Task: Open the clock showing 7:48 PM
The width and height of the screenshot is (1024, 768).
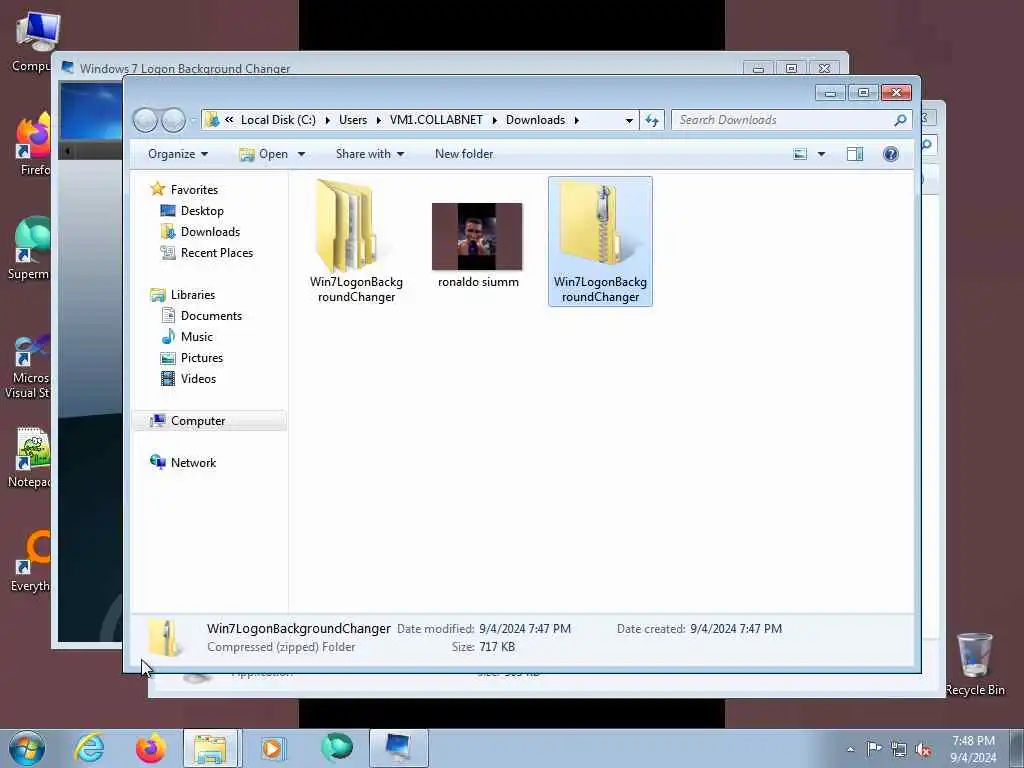Action: (973, 749)
